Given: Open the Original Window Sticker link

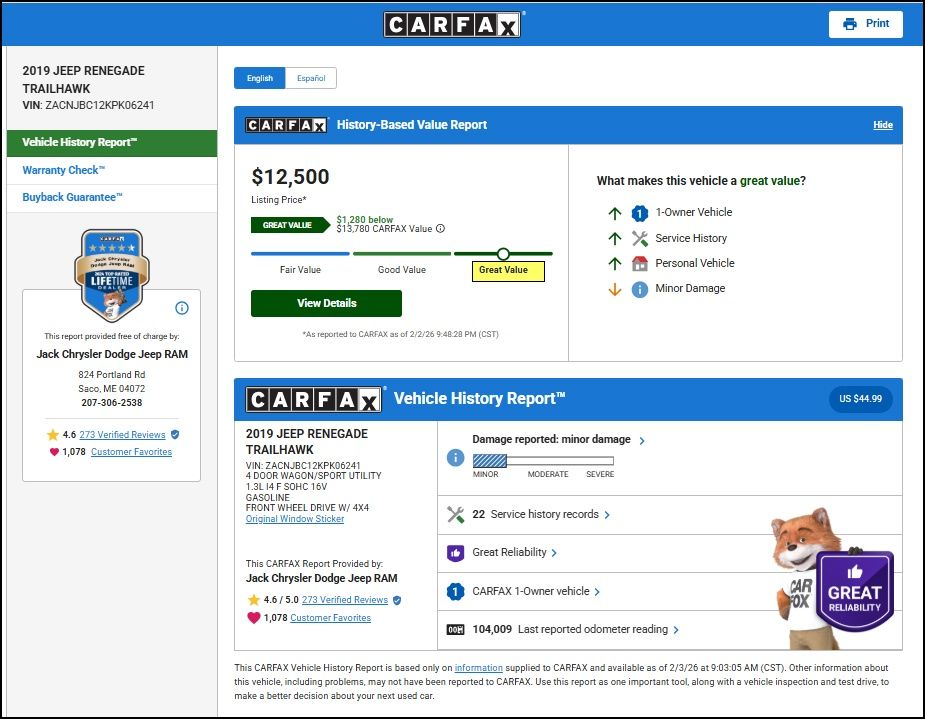Looking at the screenshot, I should tap(295, 519).
